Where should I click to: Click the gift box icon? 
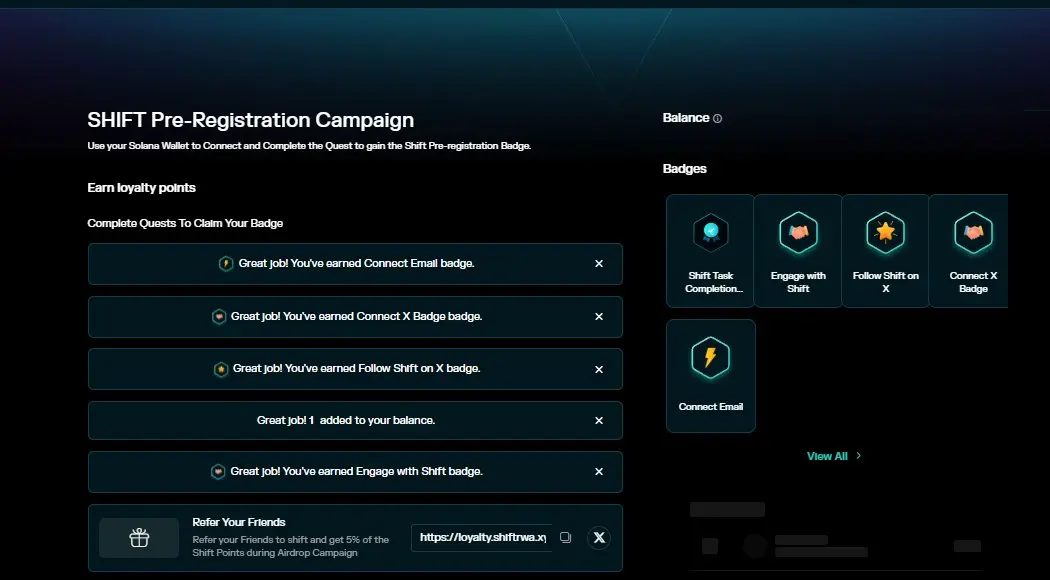[139, 538]
